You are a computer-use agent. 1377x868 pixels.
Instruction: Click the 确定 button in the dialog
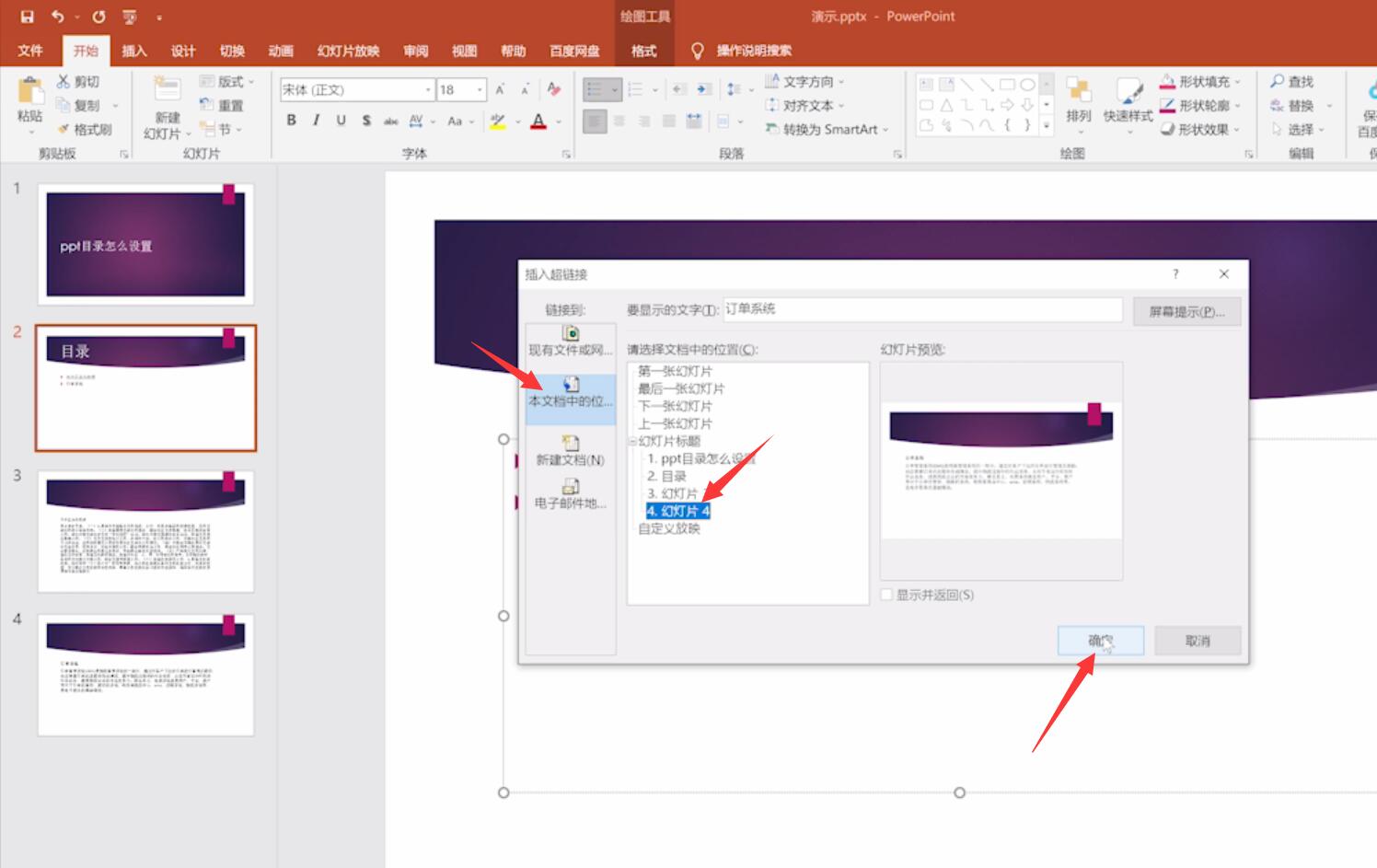(1100, 641)
